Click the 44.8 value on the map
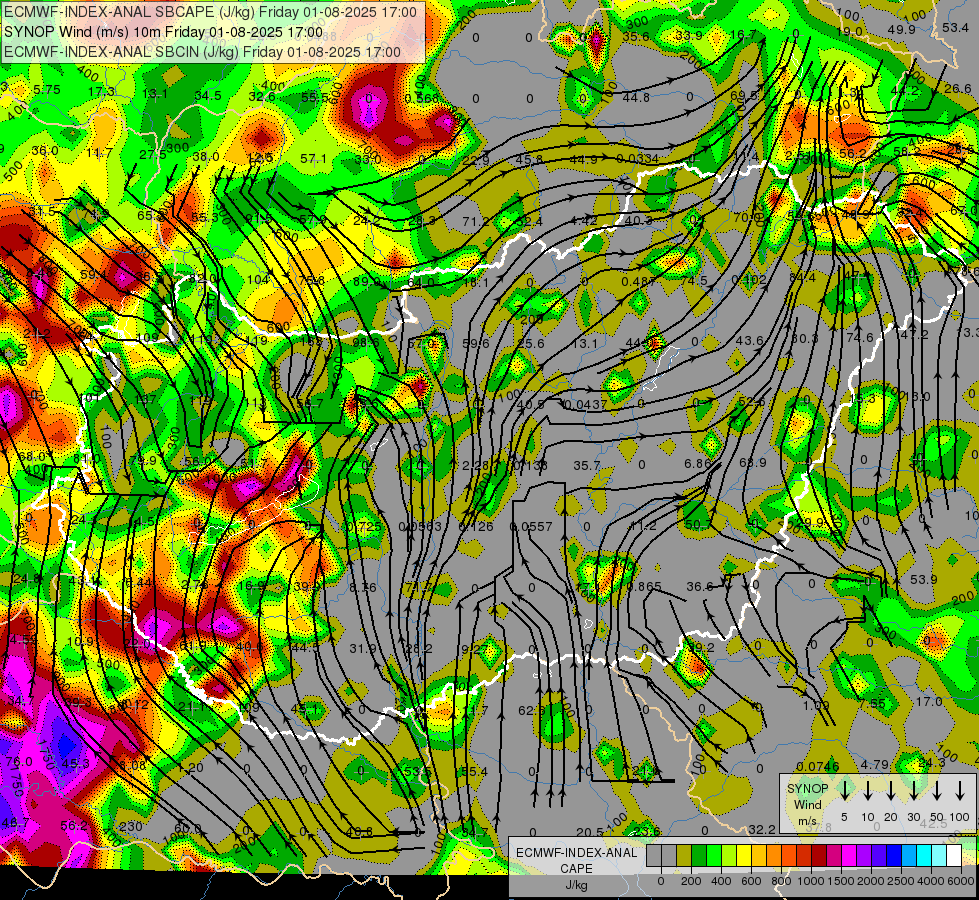979x900 pixels. tap(636, 97)
